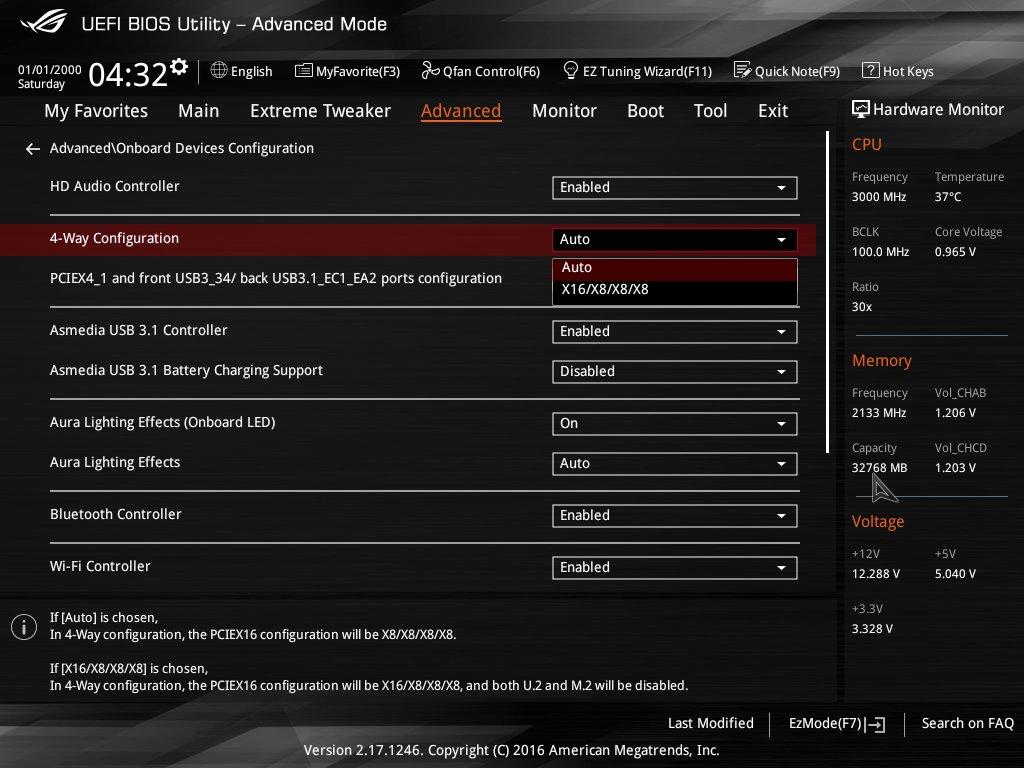
Task: Click the Advanced\Onboard Devices Configuration breadcrumb
Action: tap(182, 148)
